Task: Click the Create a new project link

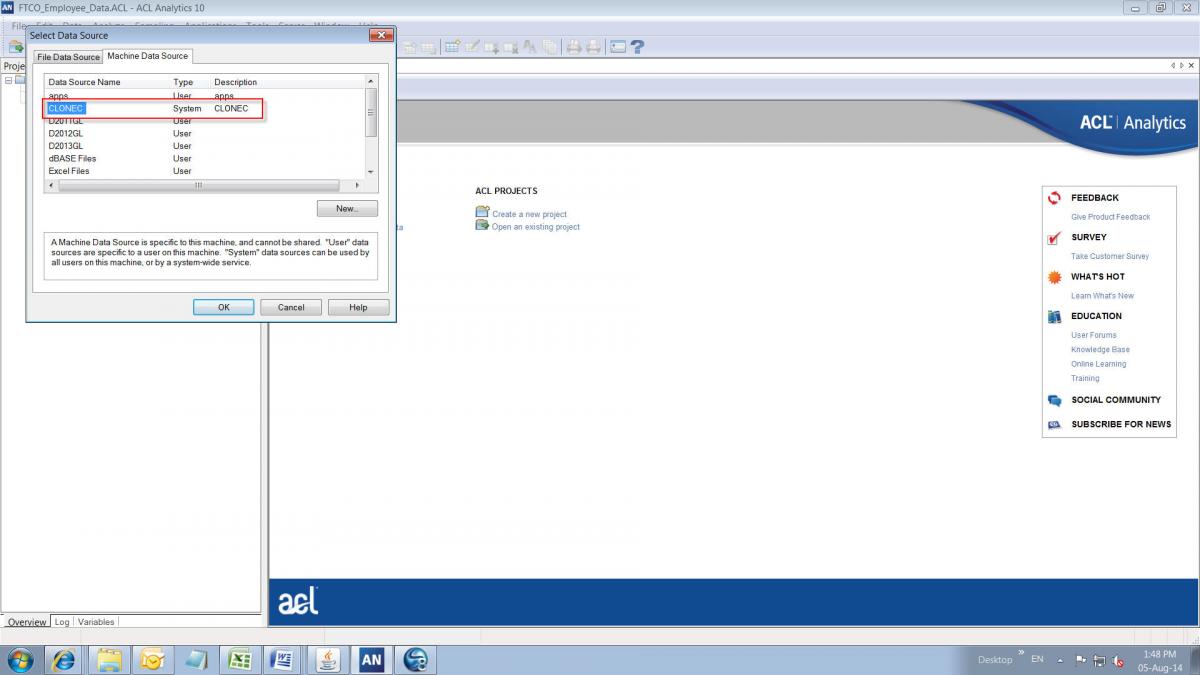Action: (529, 214)
